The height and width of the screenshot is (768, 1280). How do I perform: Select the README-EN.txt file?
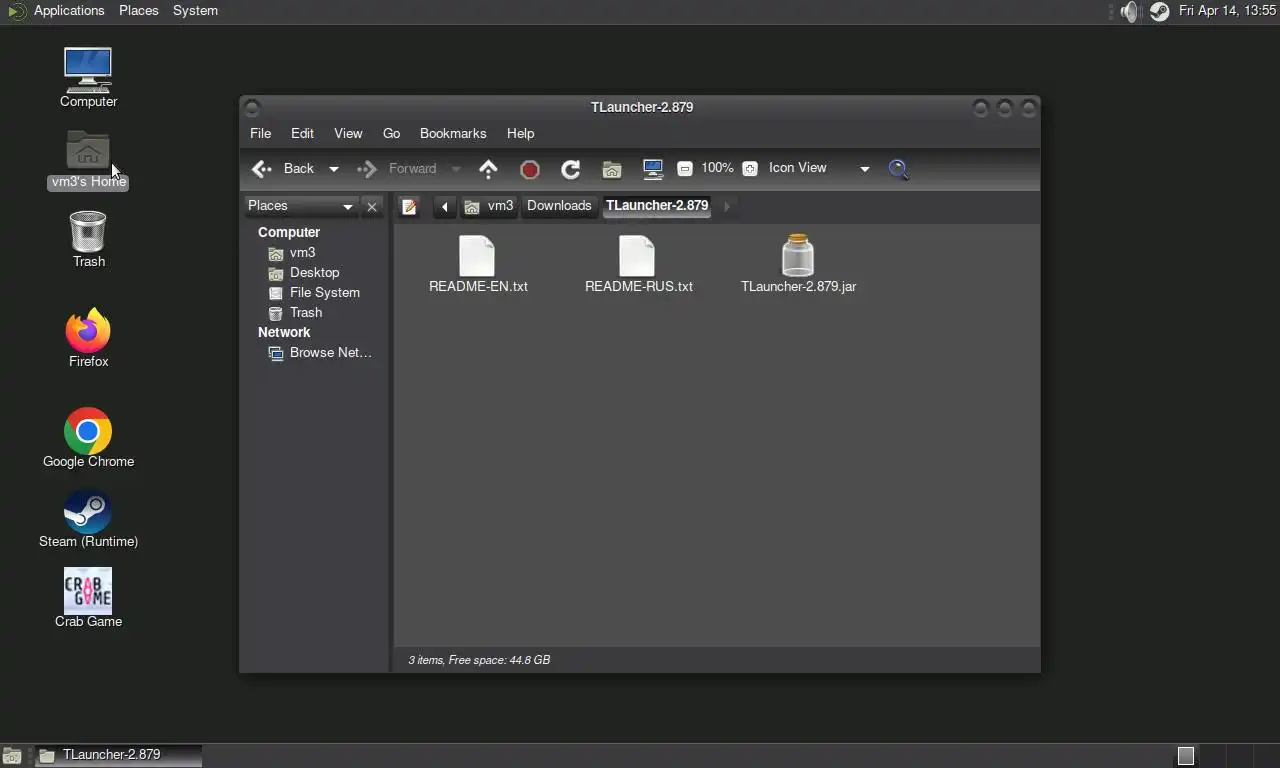point(478,265)
